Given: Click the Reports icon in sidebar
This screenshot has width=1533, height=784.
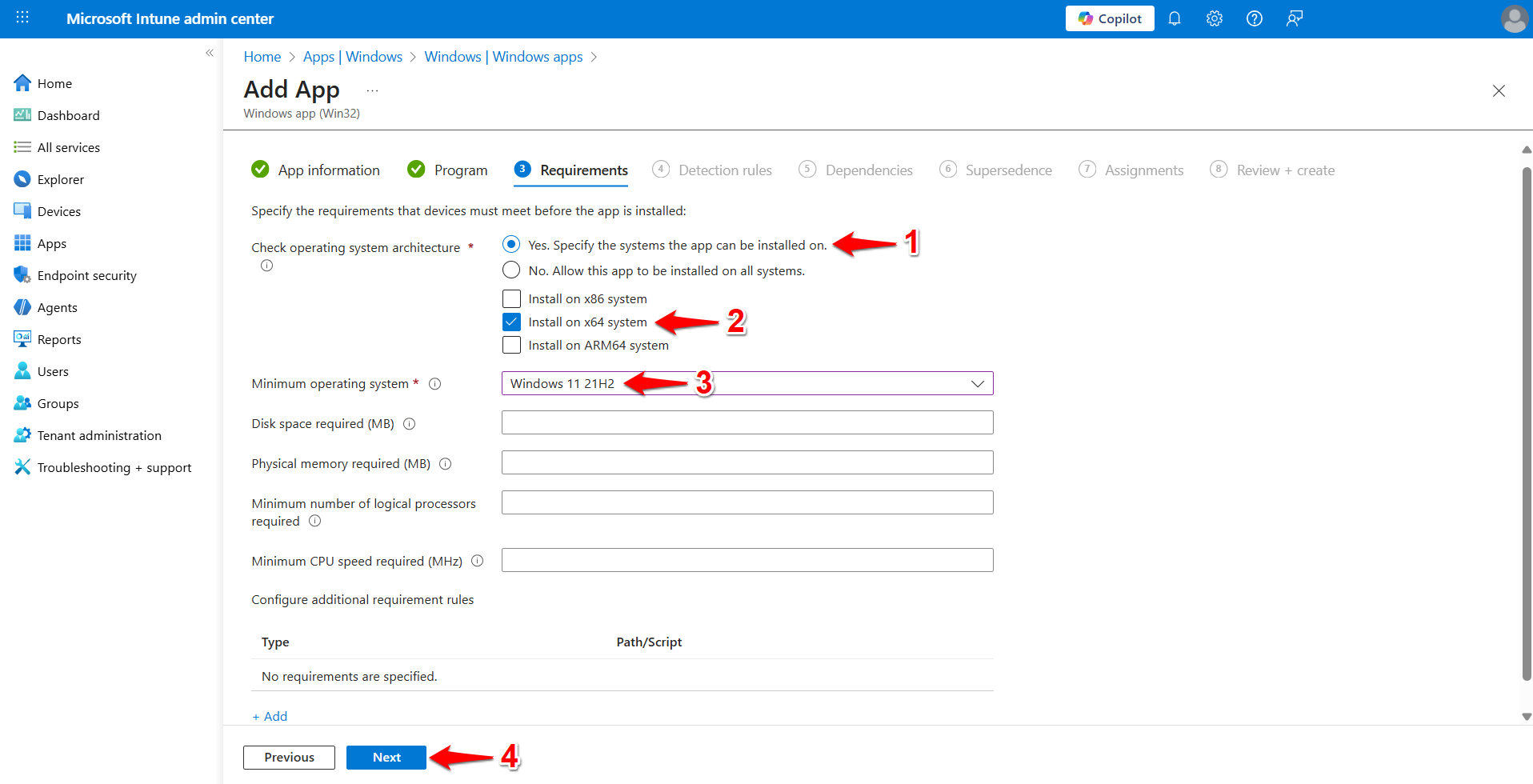Looking at the screenshot, I should [22, 339].
